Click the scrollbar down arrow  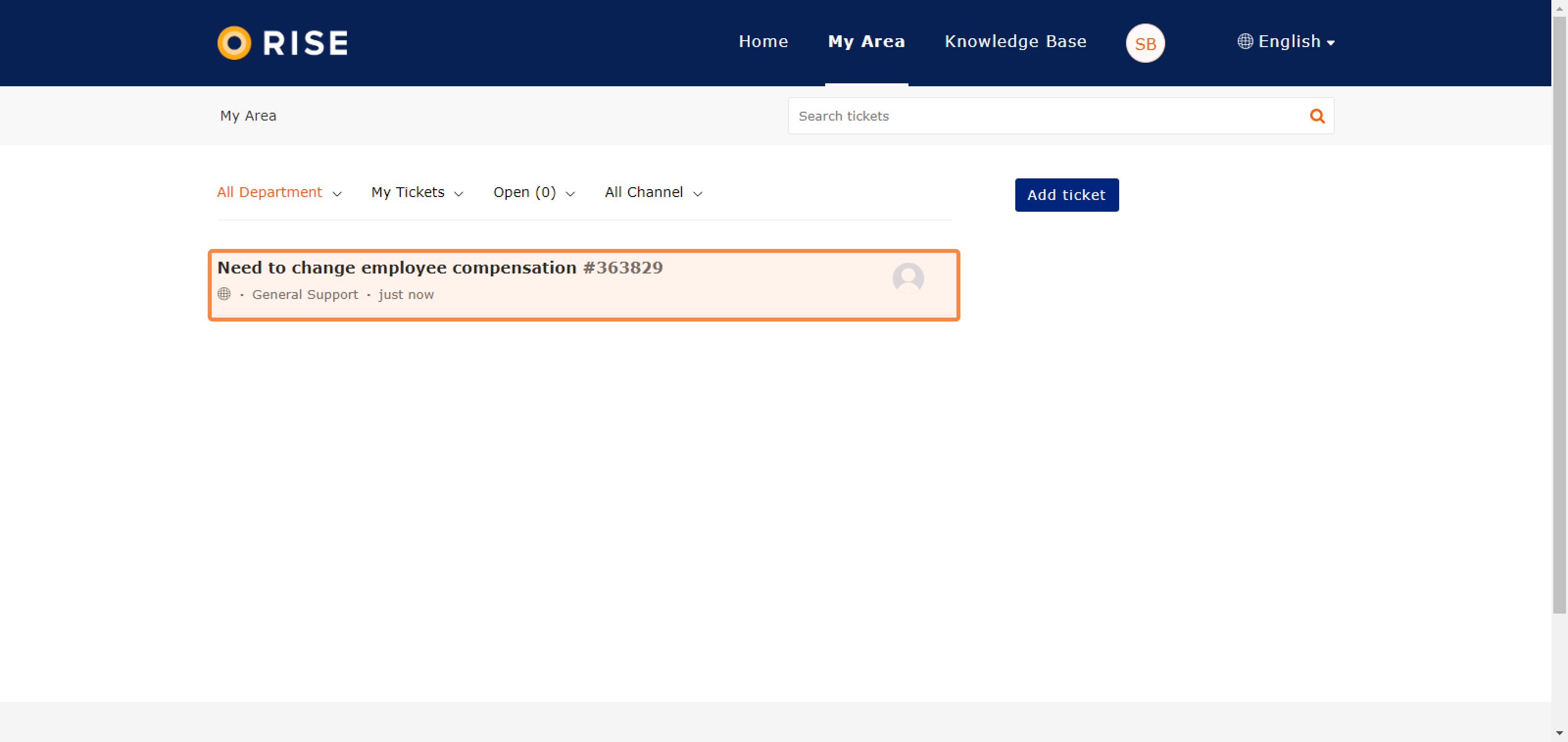coord(1559,734)
